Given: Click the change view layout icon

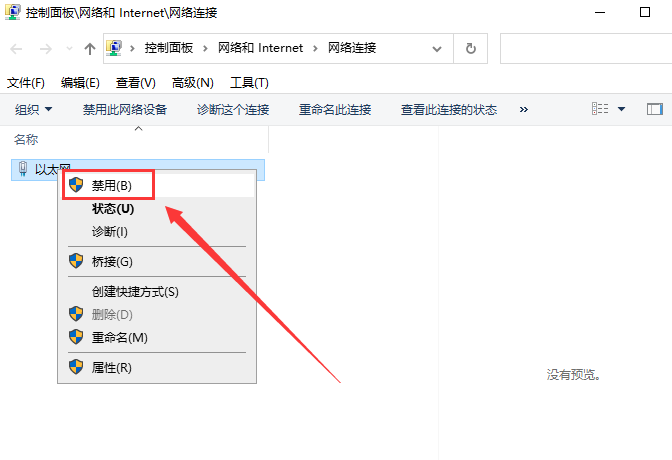Looking at the screenshot, I should click(x=601, y=109).
